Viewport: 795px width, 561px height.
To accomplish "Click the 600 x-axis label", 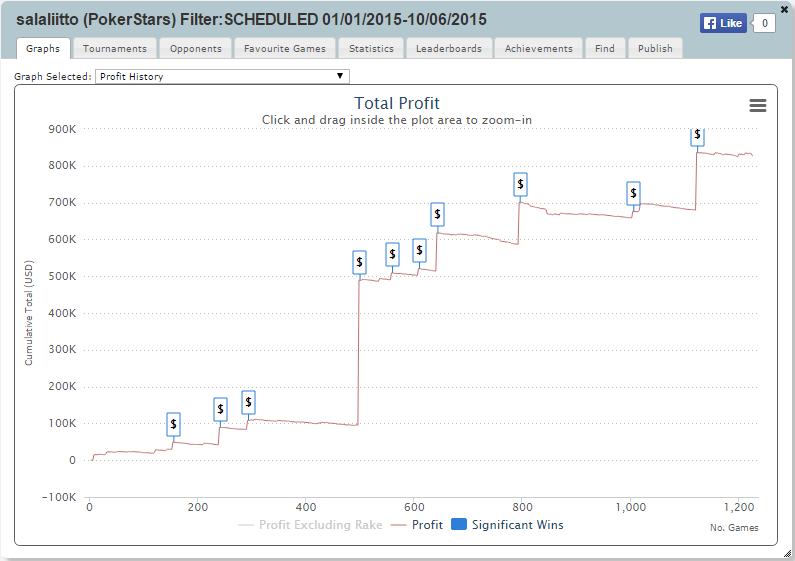I will pyautogui.click(x=414, y=507).
